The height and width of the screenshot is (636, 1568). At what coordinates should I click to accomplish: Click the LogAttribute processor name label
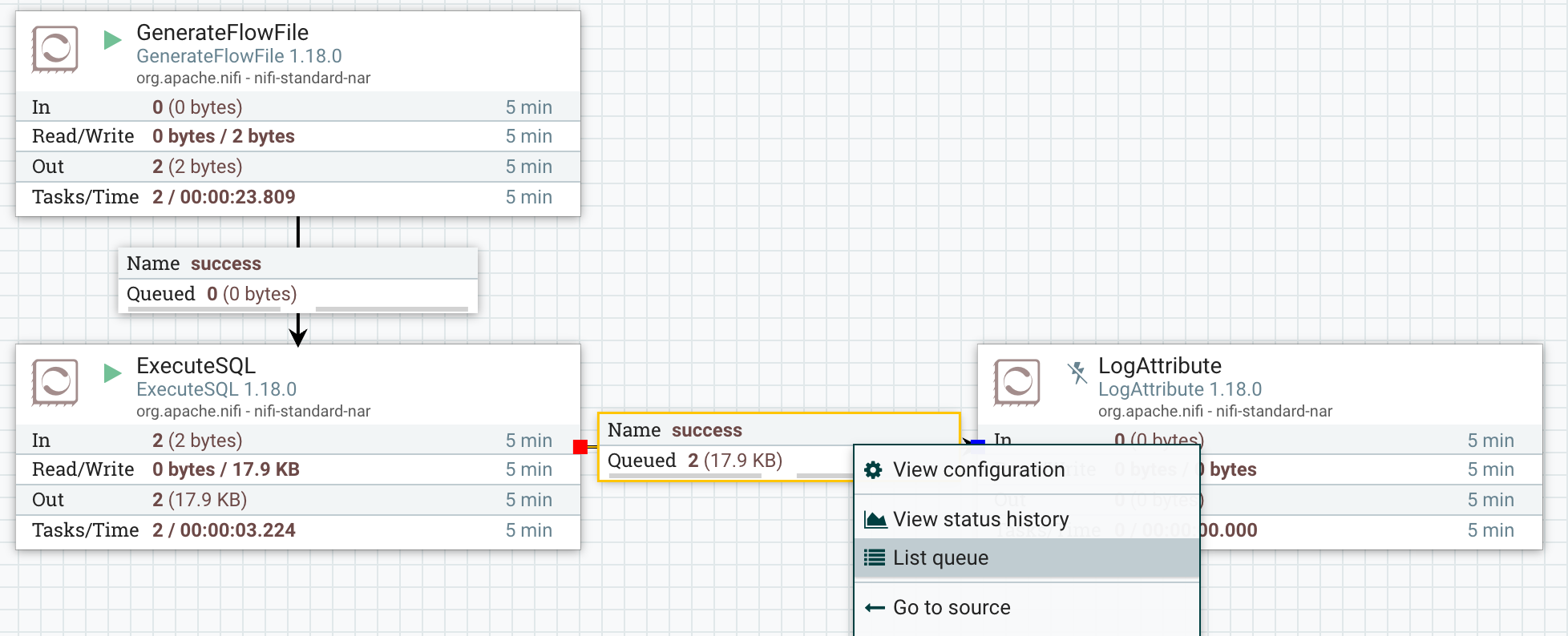[1159, 366]
